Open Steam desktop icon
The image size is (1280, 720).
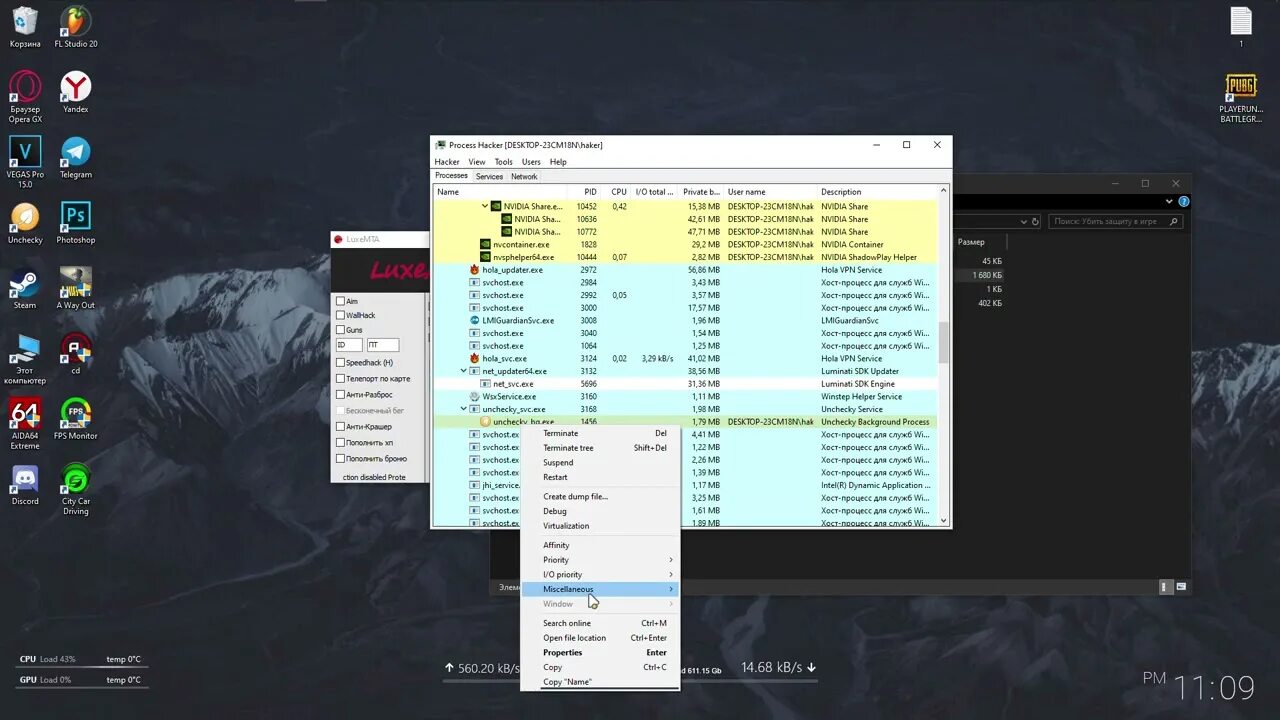(x=25, y=288)
